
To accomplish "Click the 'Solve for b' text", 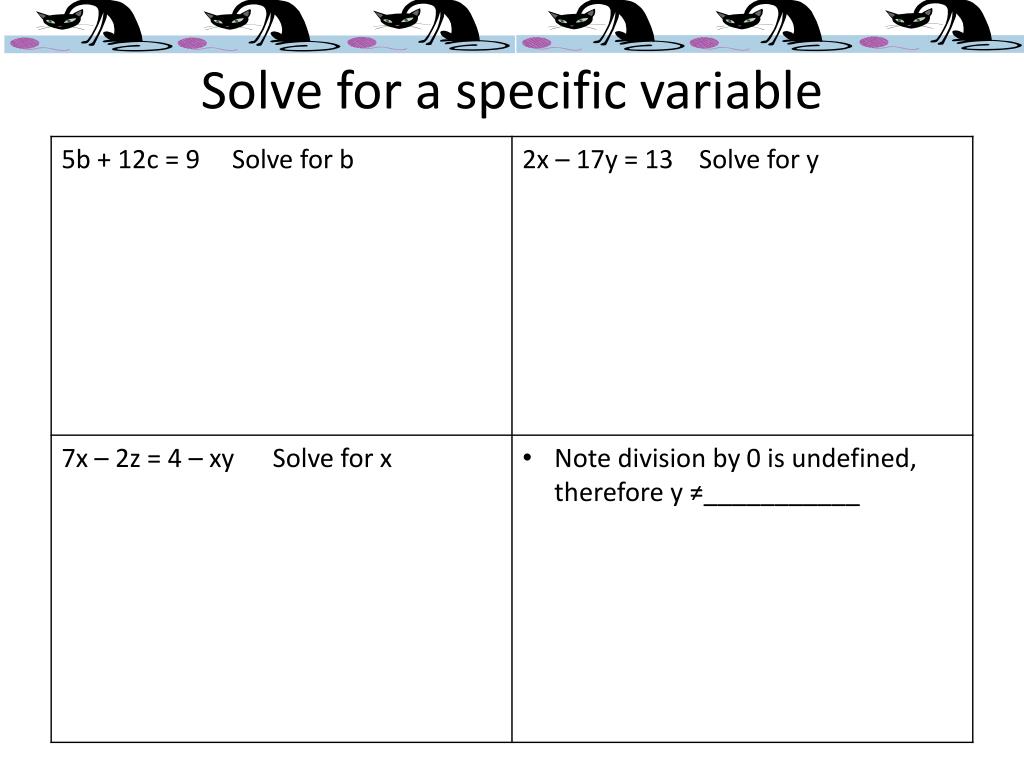I will click(293, 160).
